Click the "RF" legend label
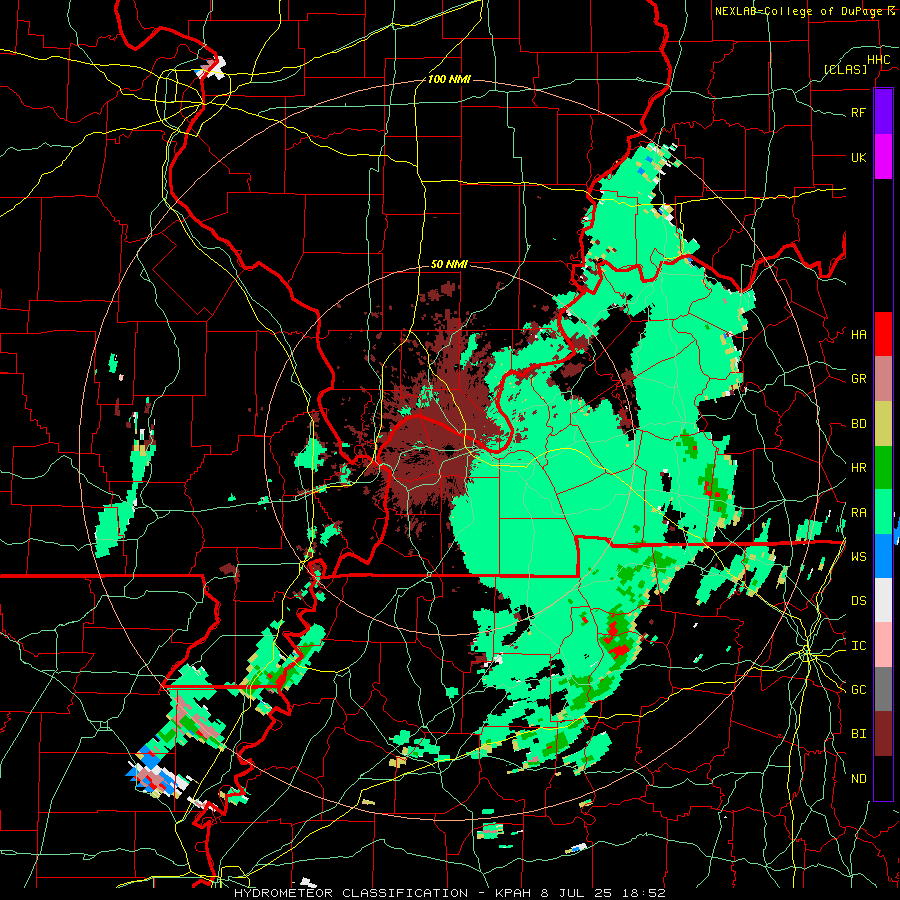 tap(858, 112)
